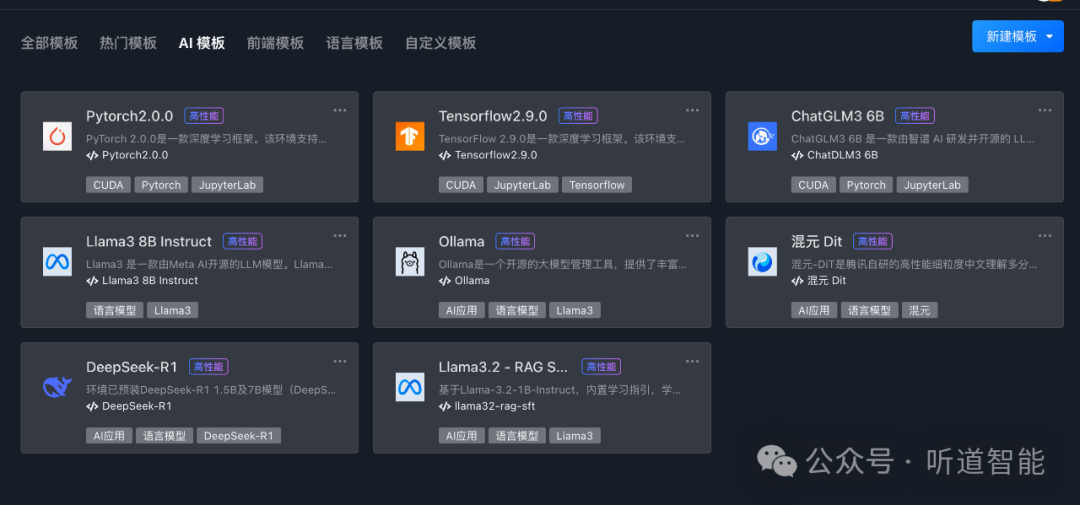Click the Tensorflow tag on Tensorflow2.9.0 card
Image resolution: width=1080 pixels, height=505 pixels.
click(x=597, y=185)
